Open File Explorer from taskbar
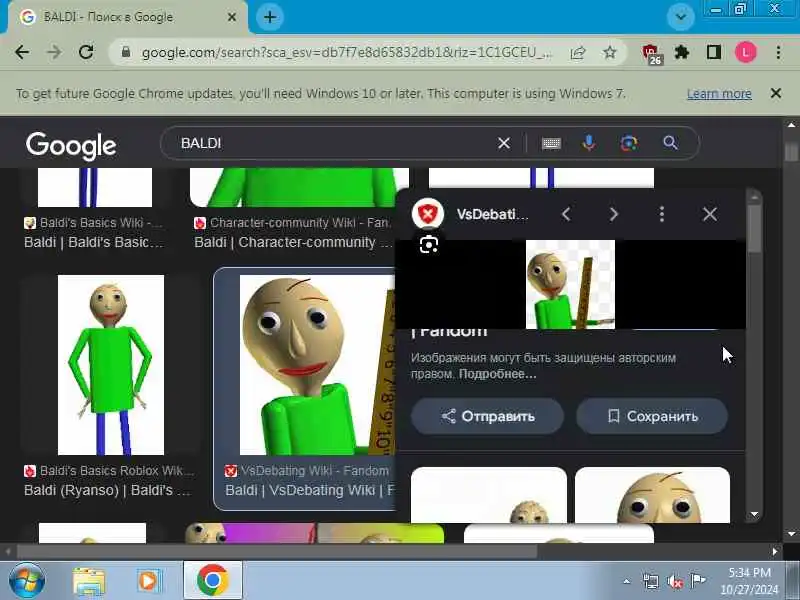Screen dimensions: 800x600 coord(89,581)
